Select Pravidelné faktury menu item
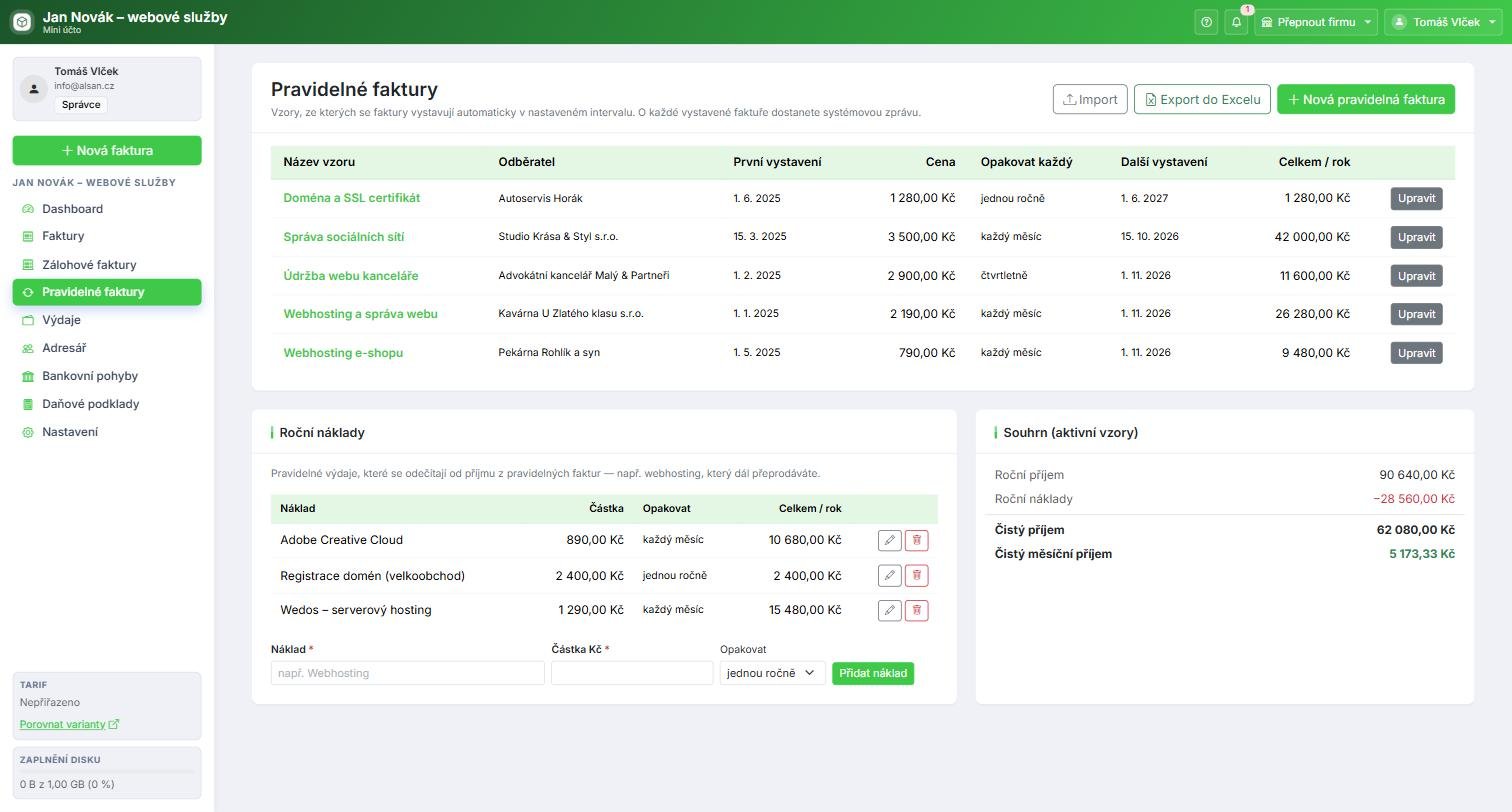 107,292
